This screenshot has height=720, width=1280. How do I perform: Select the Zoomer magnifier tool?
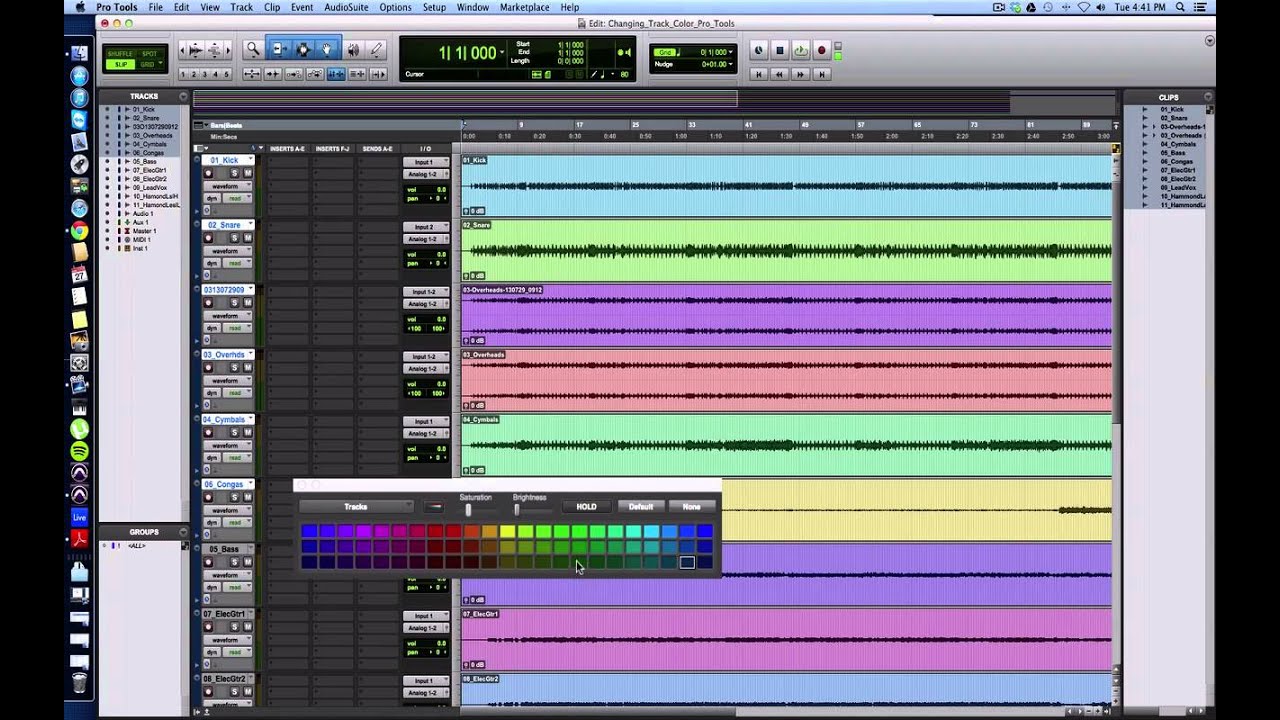pyautogui.click(x=253, y=49)
